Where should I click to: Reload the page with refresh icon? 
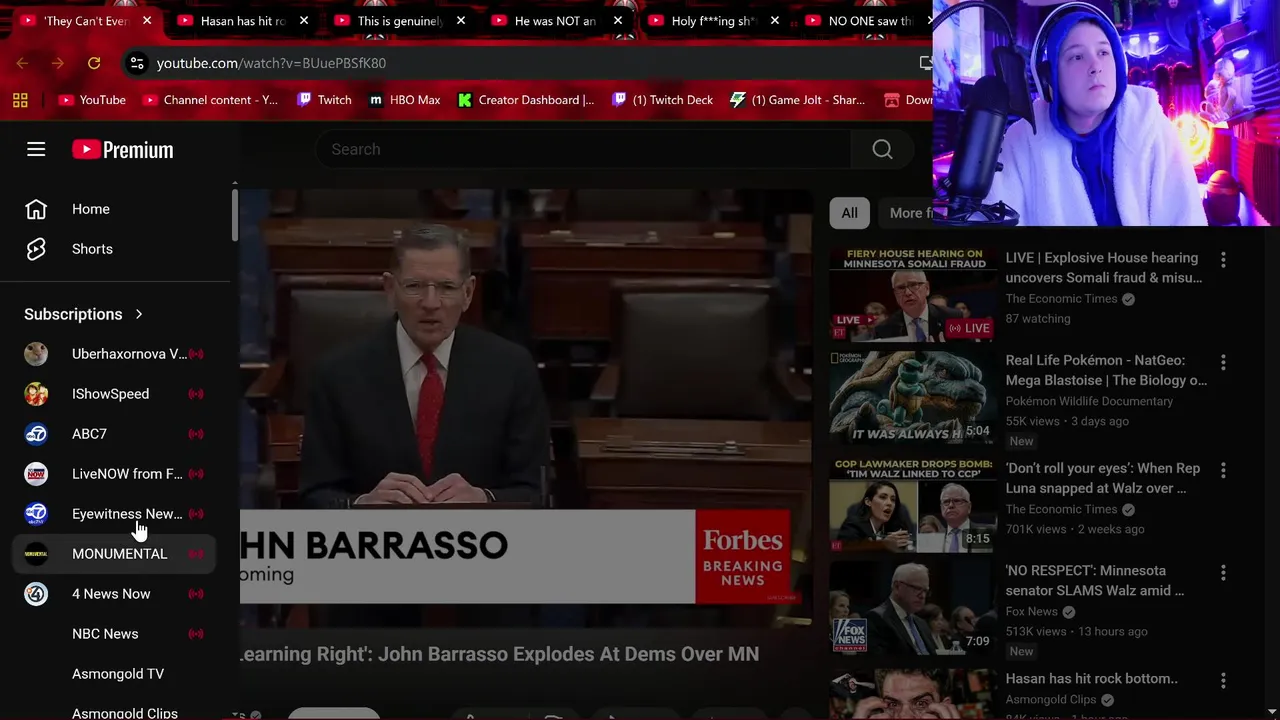[x=94, y=63]
